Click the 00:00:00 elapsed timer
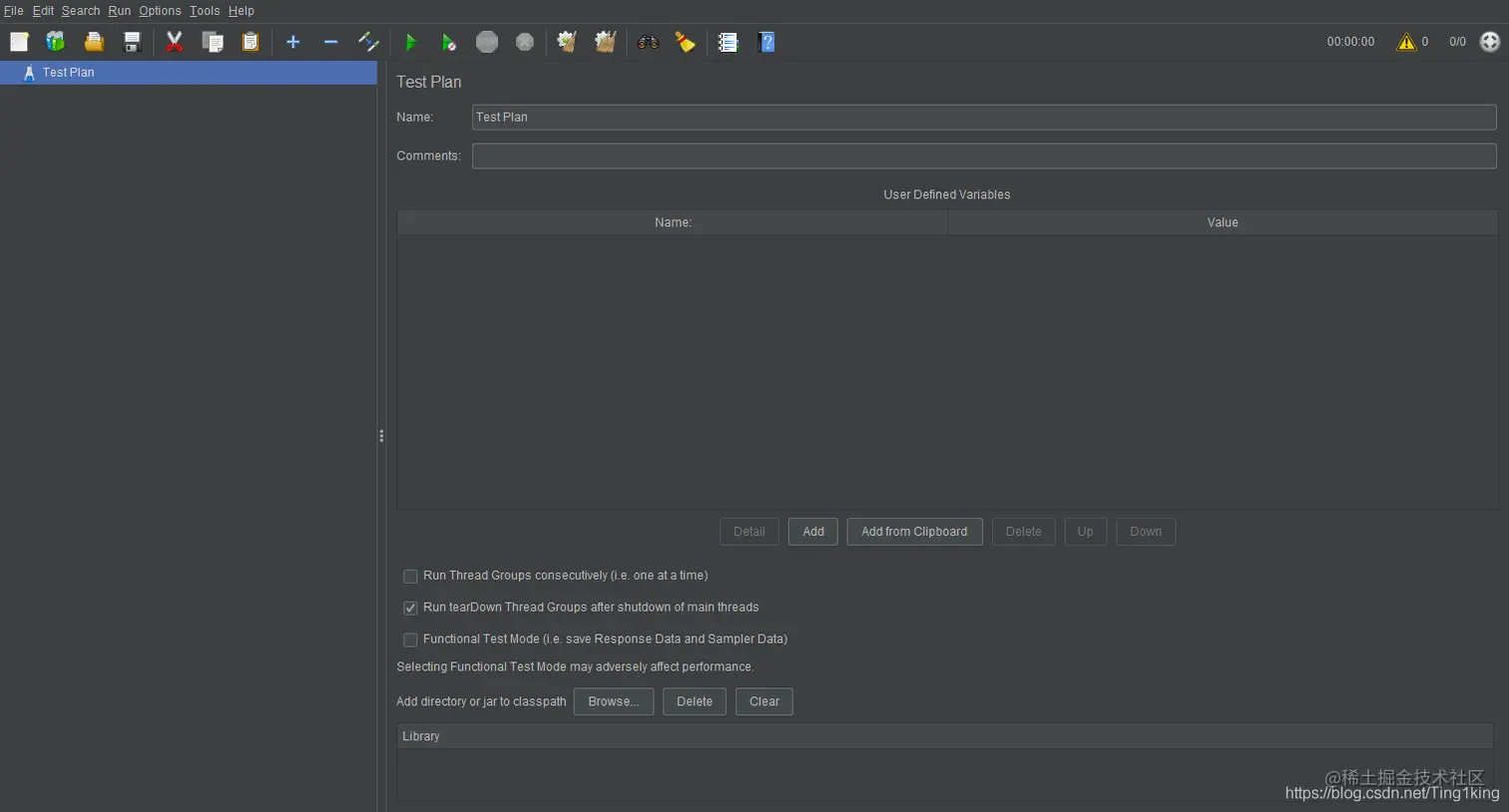Image resolution: width=1509 pixels, height=812 pixels. pos(1350,42)
